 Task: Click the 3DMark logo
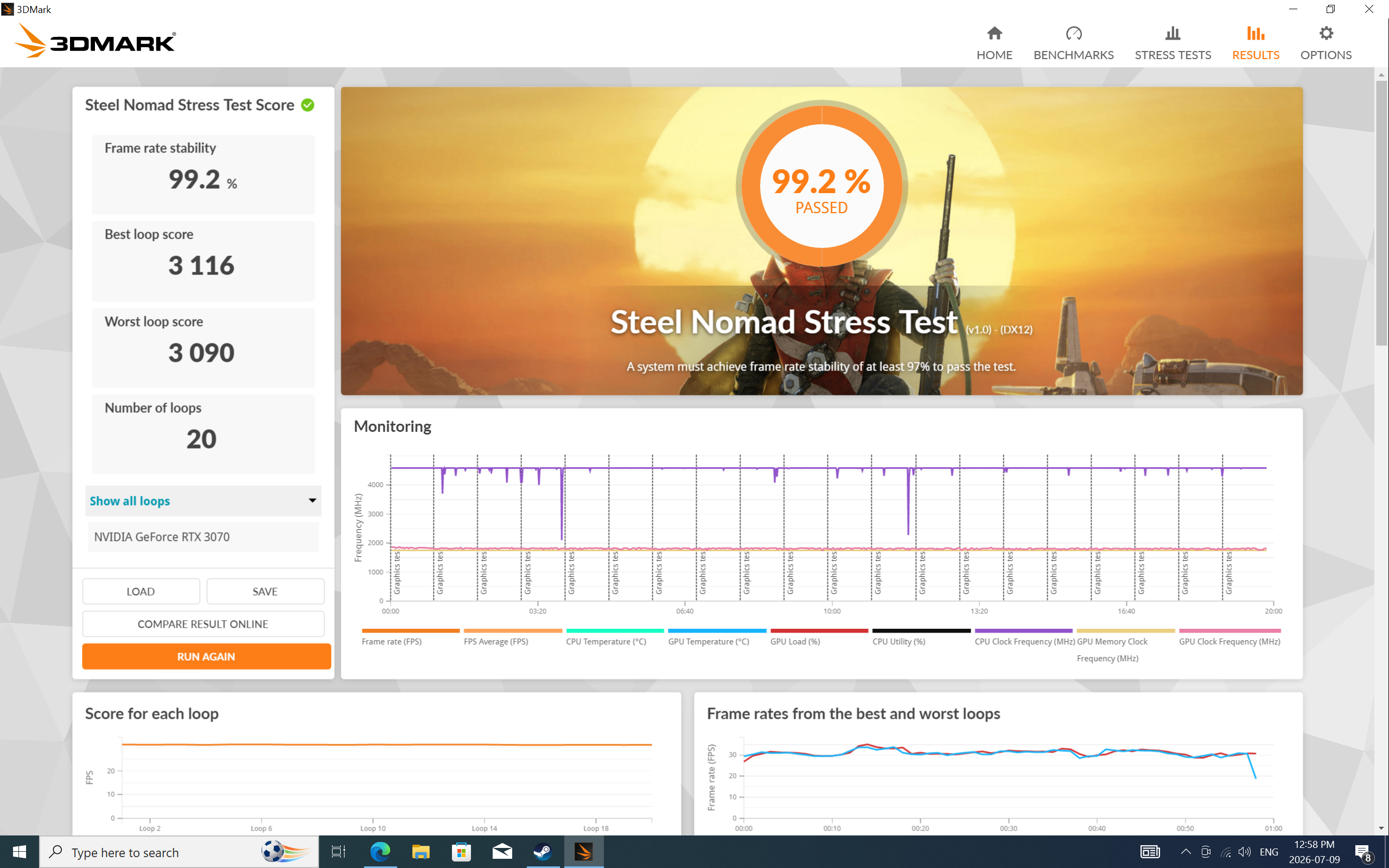[95, 41]
